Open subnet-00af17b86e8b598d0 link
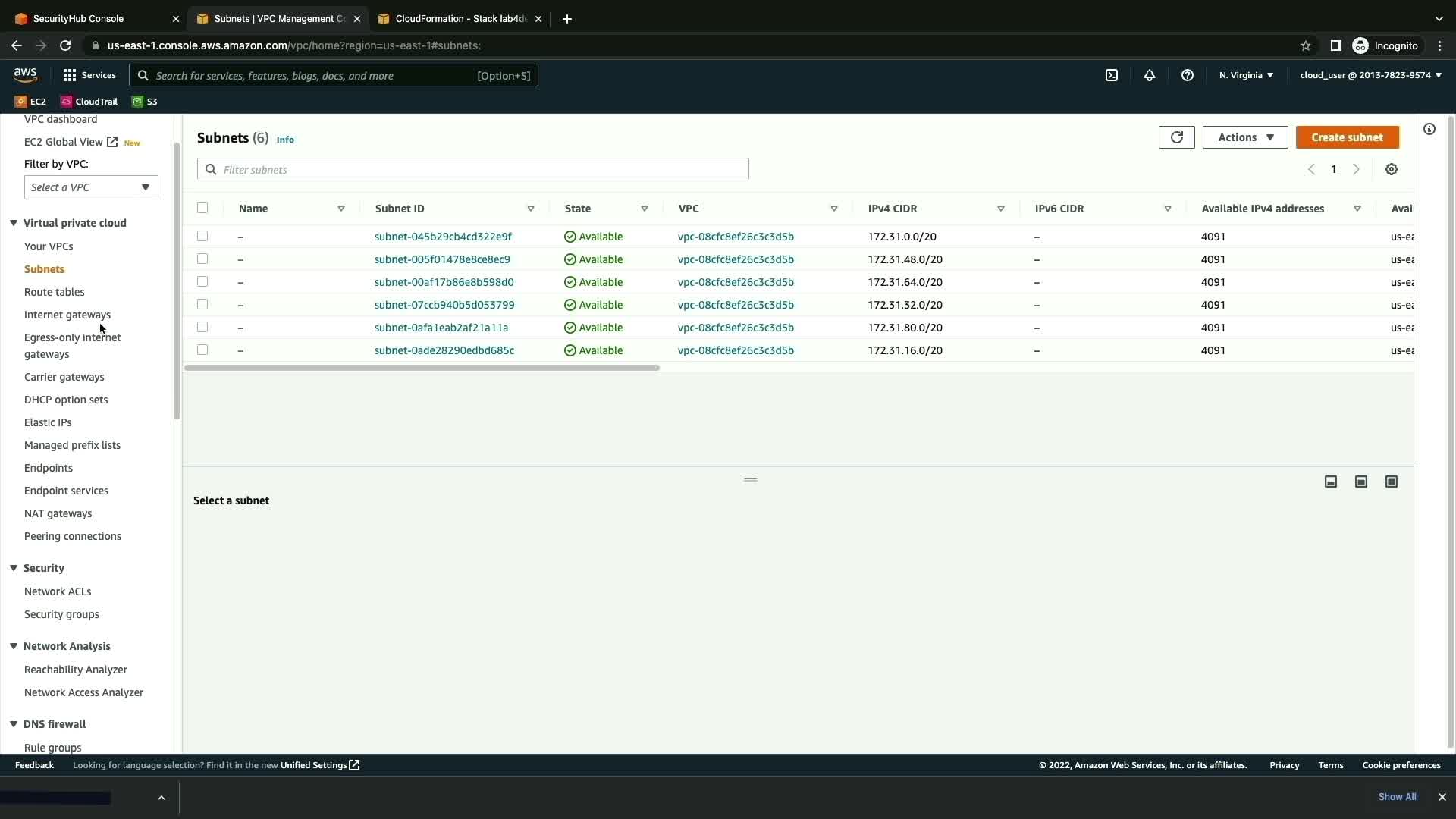Screen dimensions: 1456x819 (444, 282)
